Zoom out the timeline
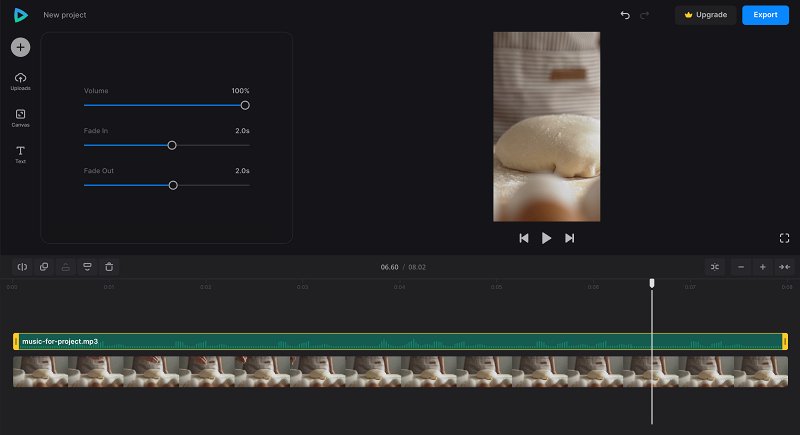Viewport: 800px width, 435px height. click(741, 267)
